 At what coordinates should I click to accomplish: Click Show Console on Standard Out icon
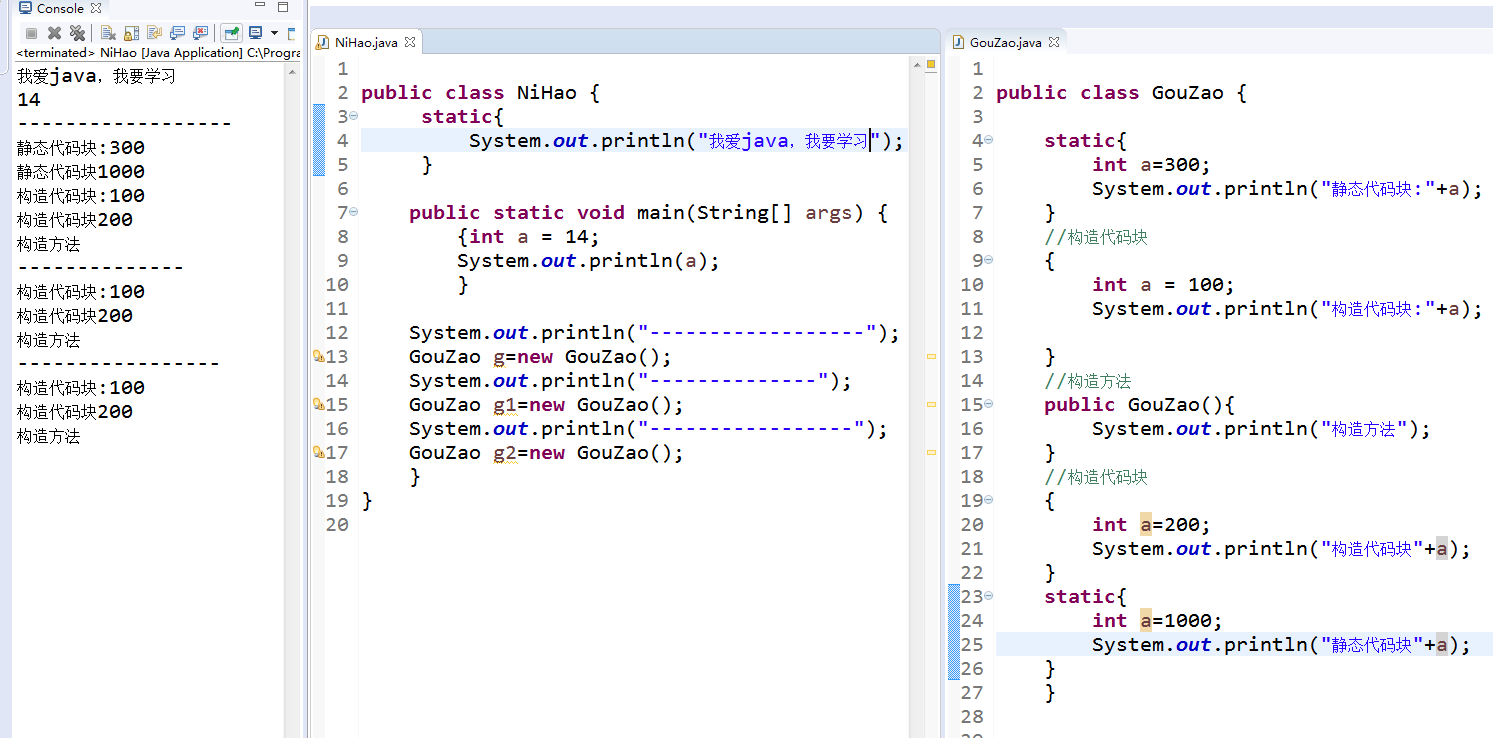coord(177,33)
